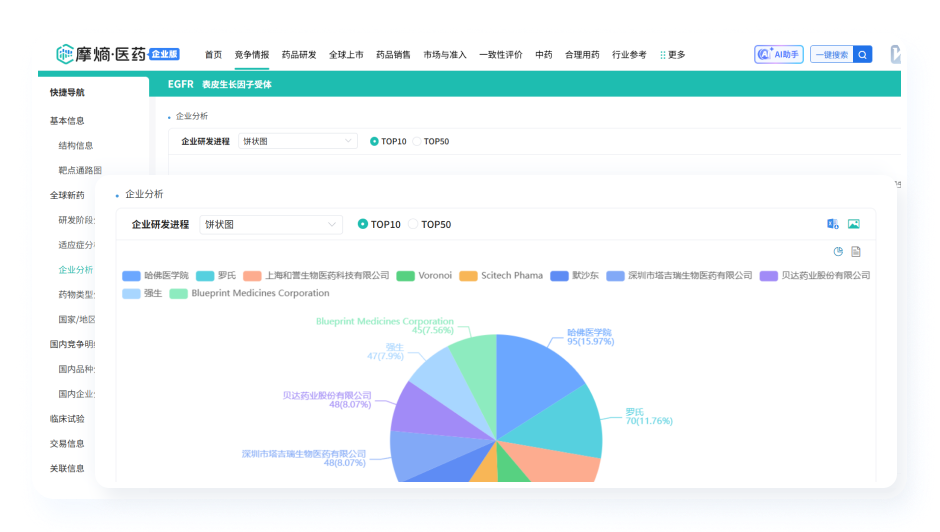Viewport: 940px width, 532px height.
Task: Toggle 默沙东 legend swatch
Action: (559, 276)
